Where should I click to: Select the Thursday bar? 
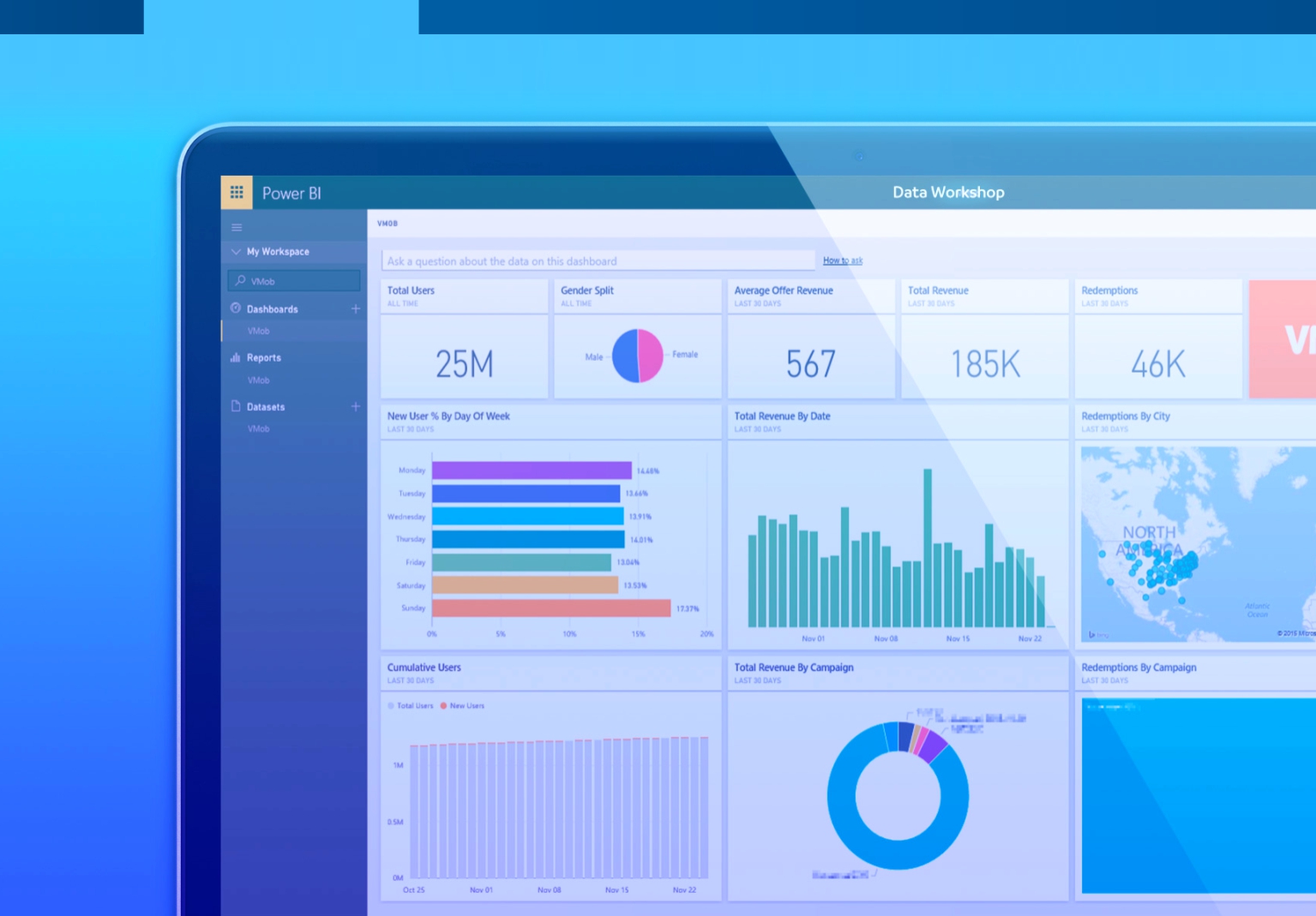528,539
